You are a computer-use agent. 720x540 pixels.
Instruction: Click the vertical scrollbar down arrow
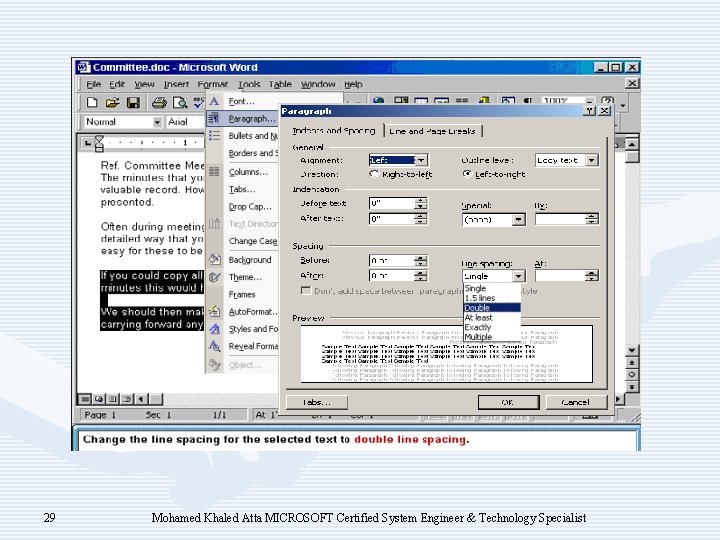(x=632, y=351)
